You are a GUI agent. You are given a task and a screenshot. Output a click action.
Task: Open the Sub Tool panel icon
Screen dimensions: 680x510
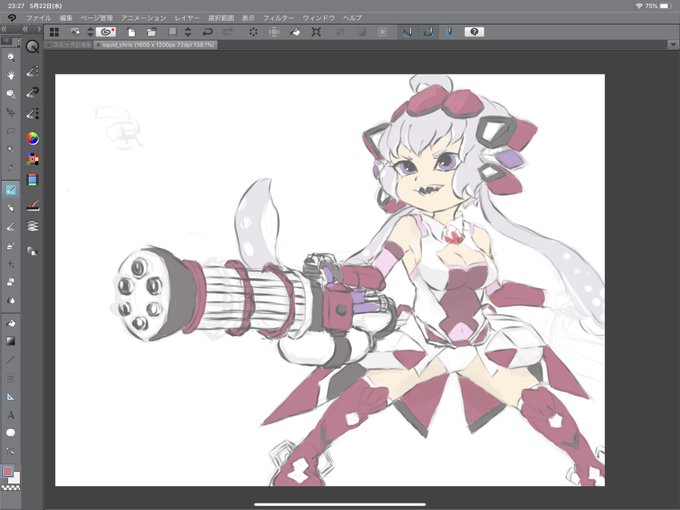(33, 72)
